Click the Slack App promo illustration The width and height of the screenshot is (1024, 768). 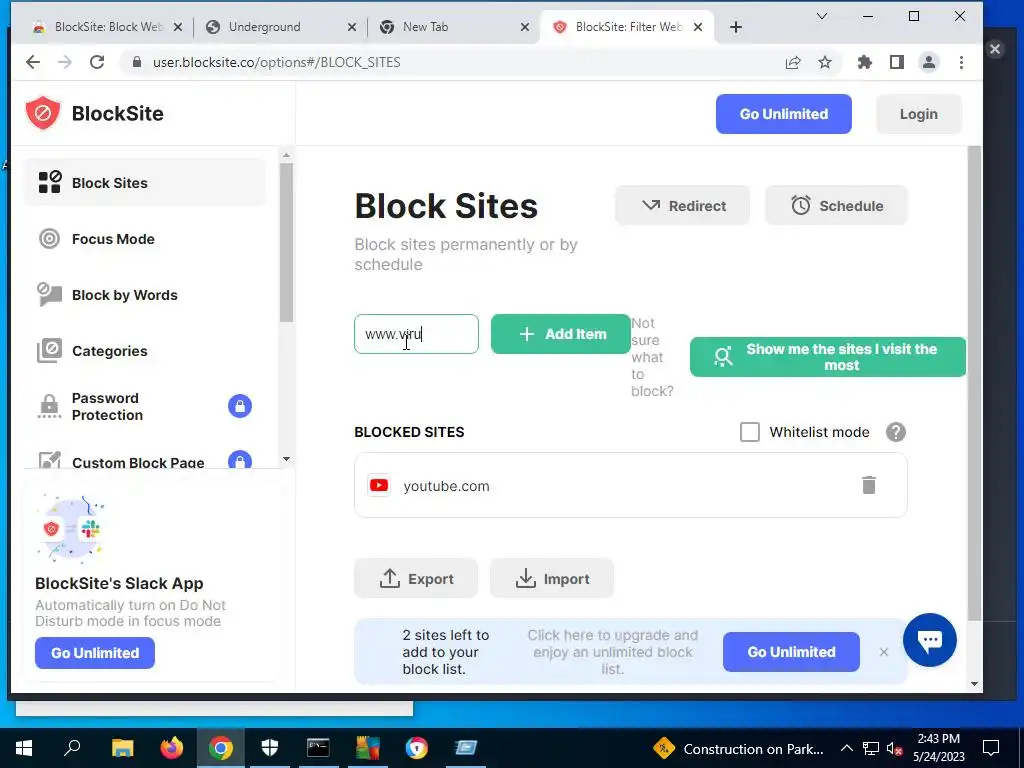(71, 529)
